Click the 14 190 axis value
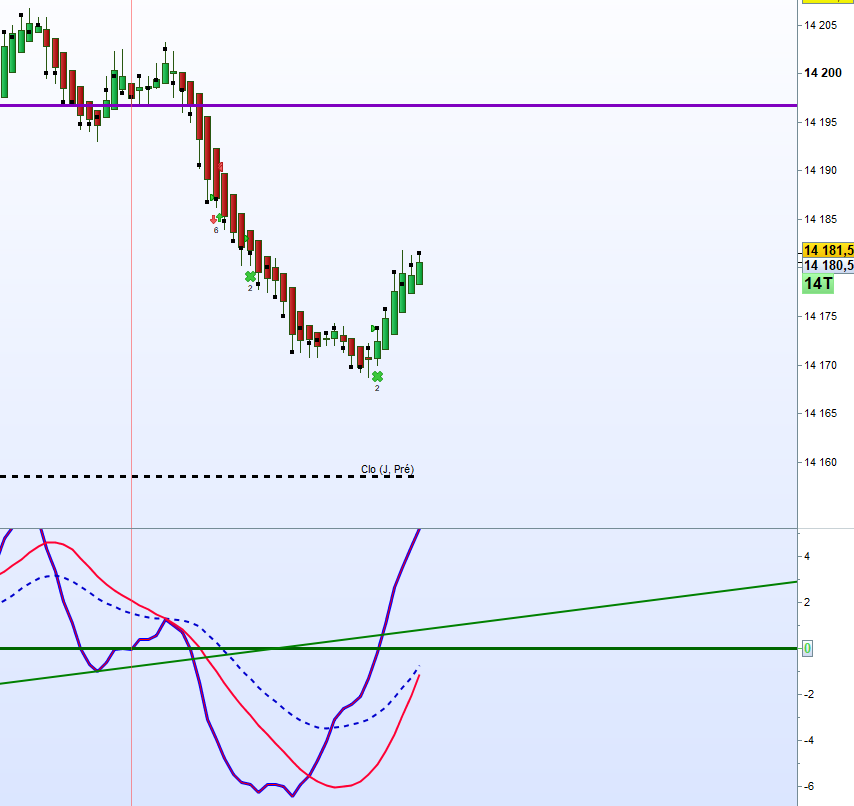This screenshot has height=806, width=854. coord(820,170)
